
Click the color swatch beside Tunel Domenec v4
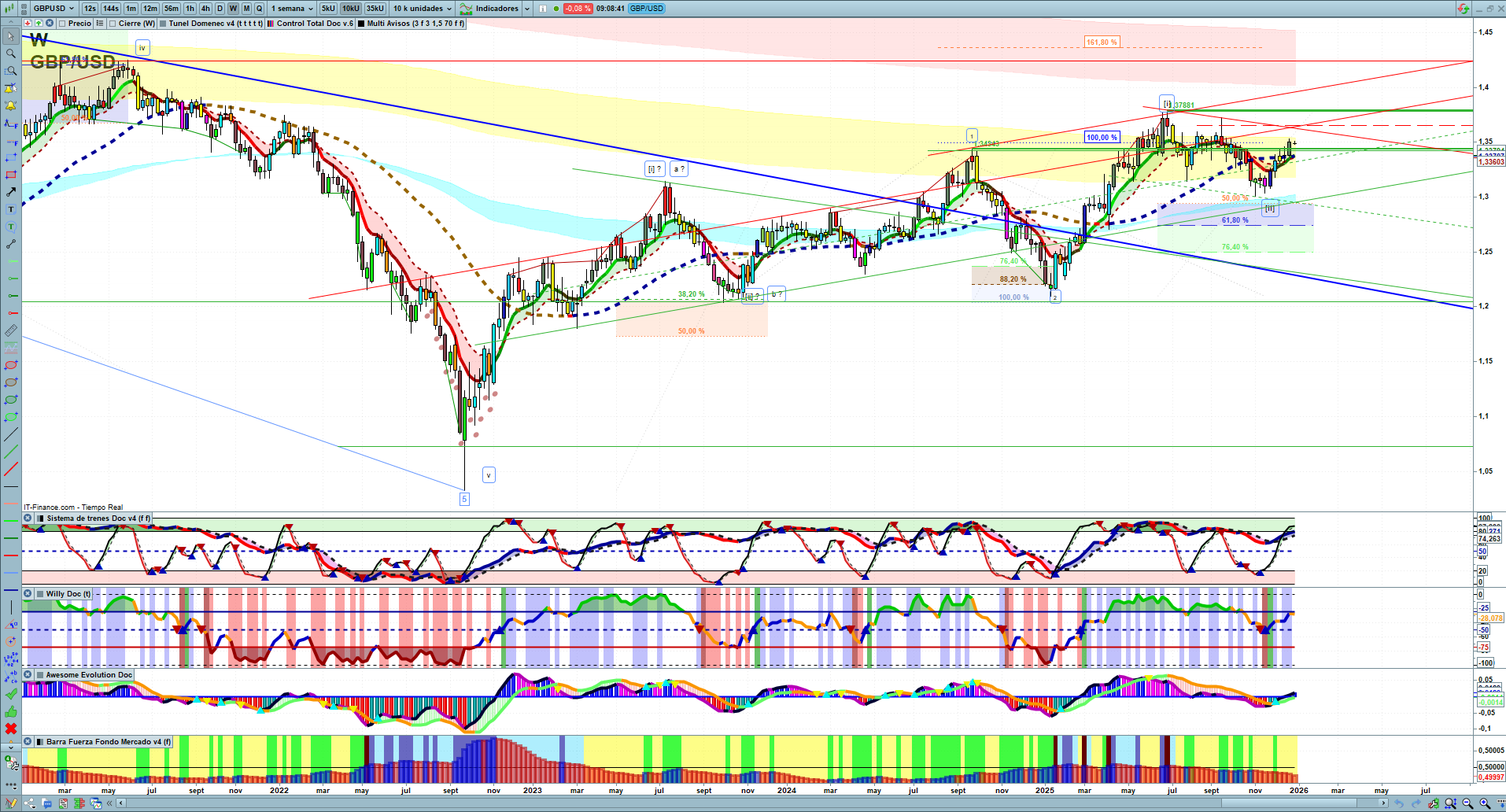[163, 24]
